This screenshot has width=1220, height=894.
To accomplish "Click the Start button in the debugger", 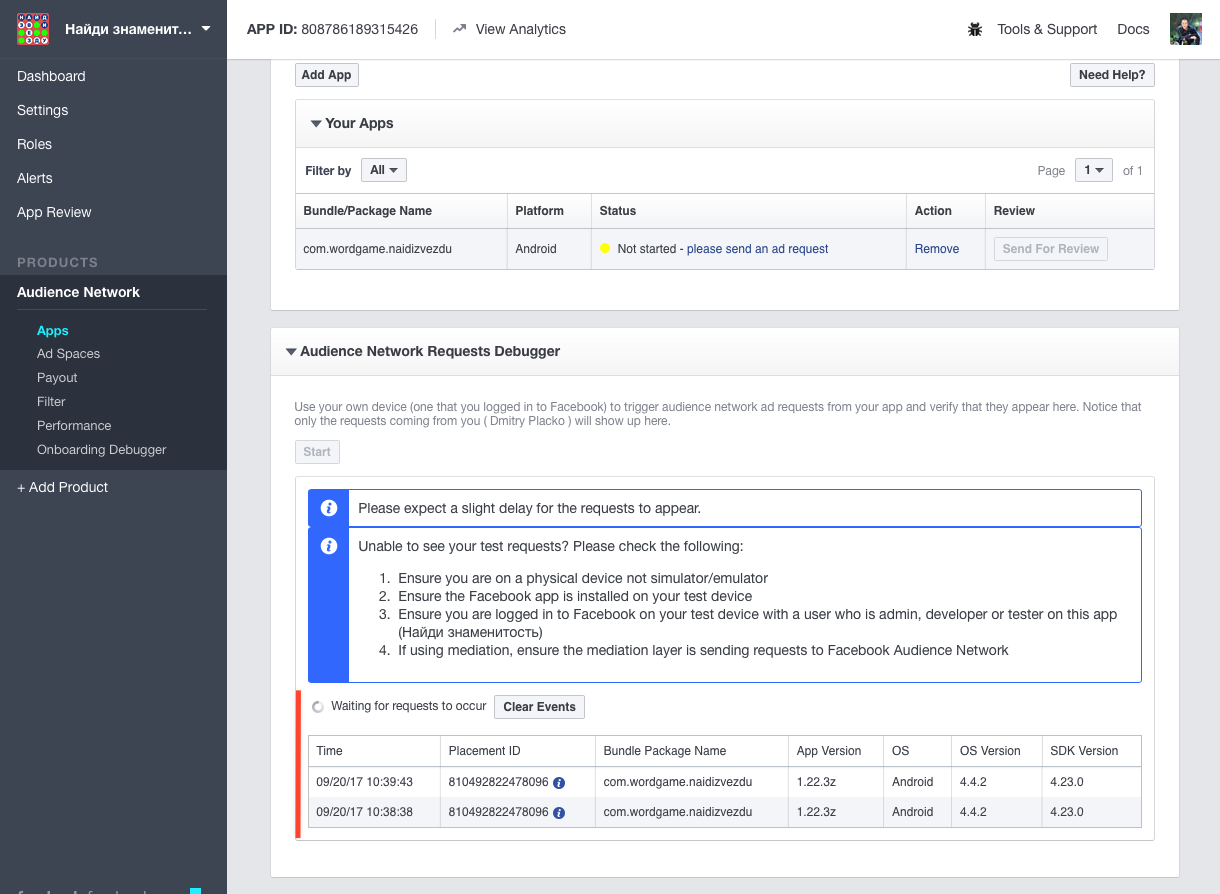I will click(317, 452).
